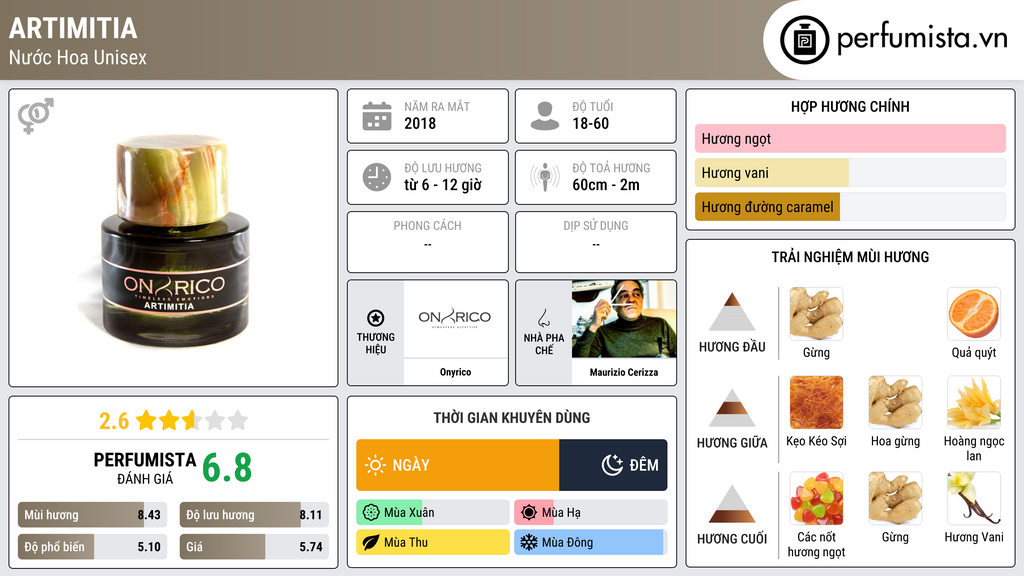
Task: Click the Quả quýt orange image
Action: (x=974, y=313)
